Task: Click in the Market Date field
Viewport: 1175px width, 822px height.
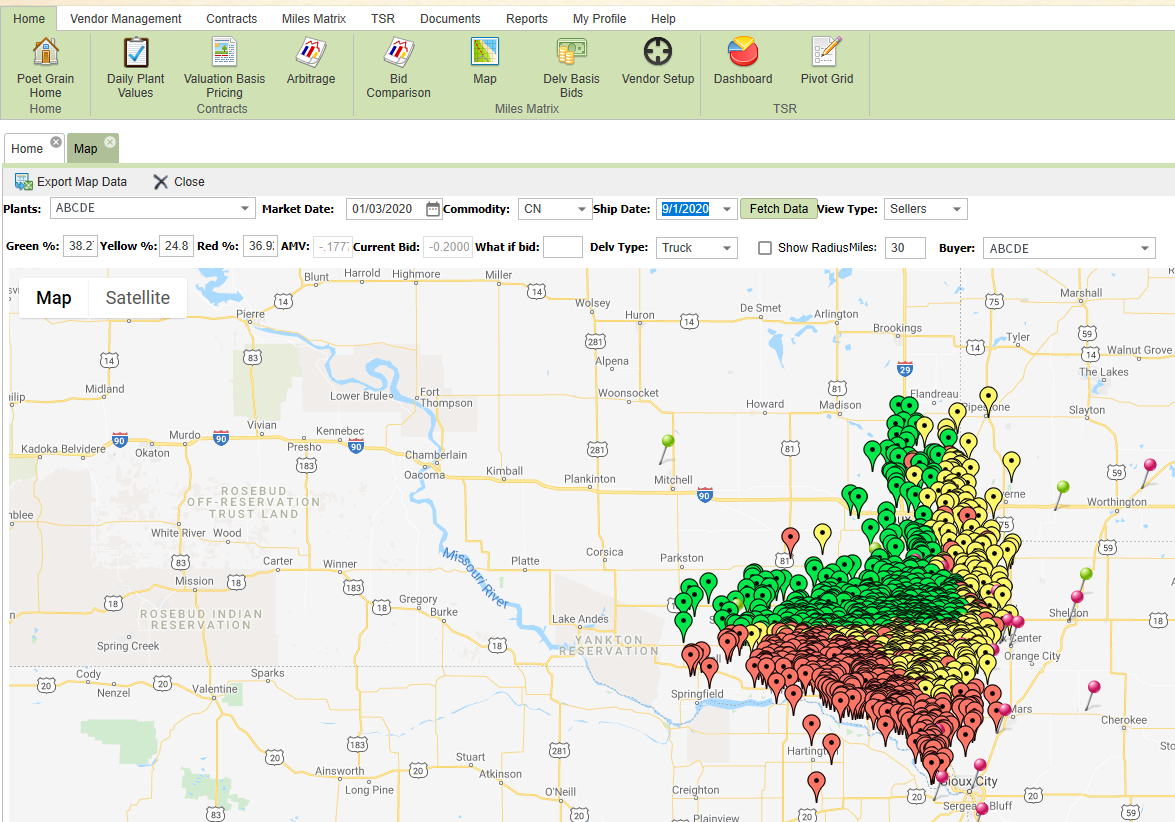Action: click(385, 209)
